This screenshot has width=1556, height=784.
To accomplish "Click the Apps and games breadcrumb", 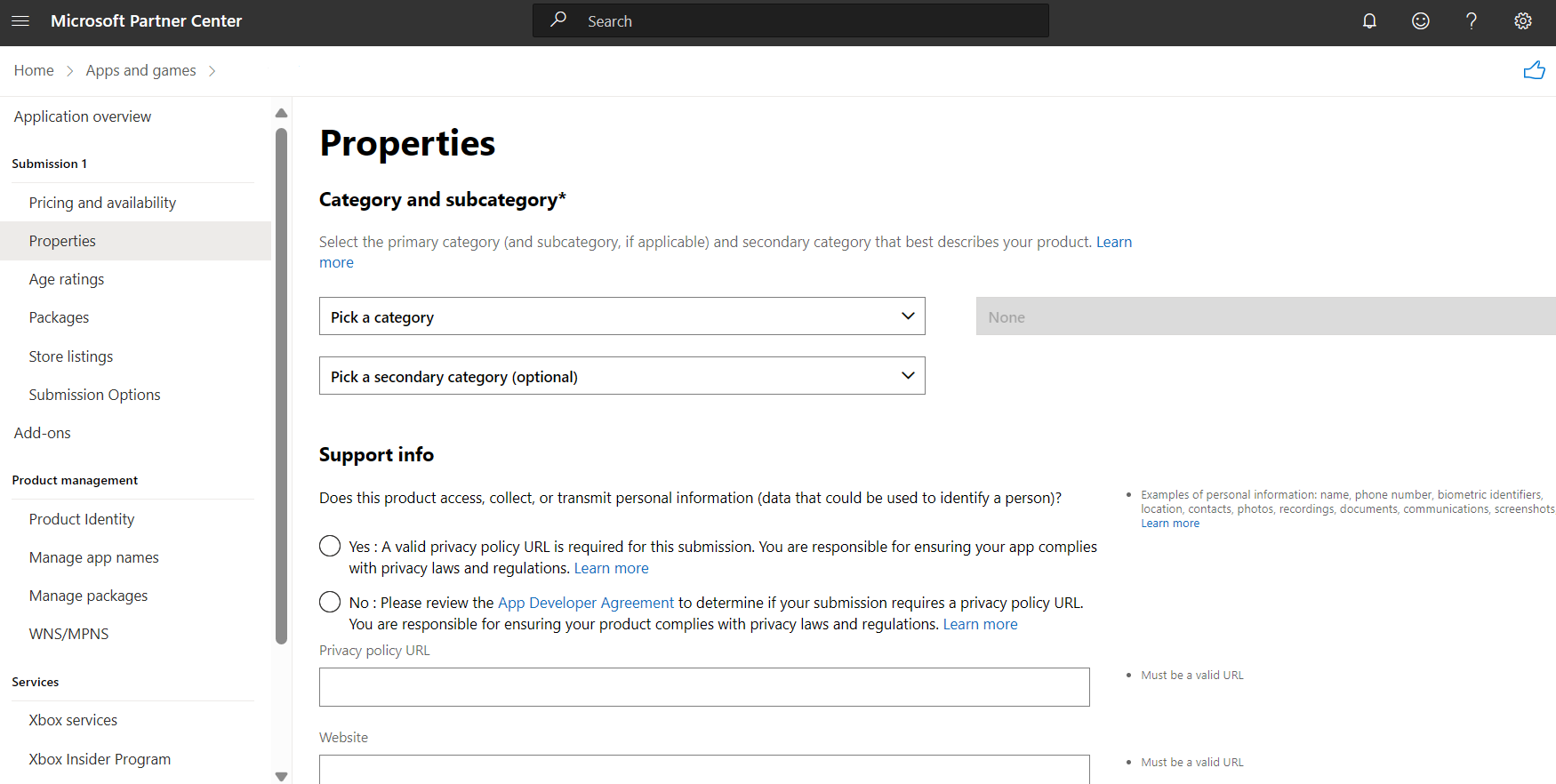I will click(x=140, y=70).
